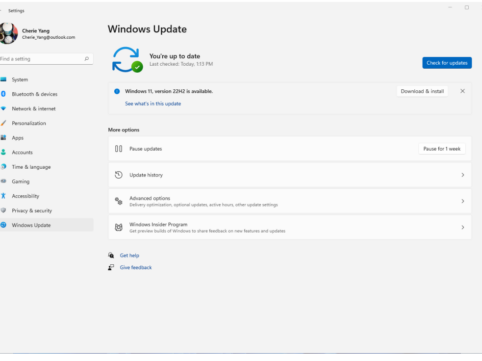
Task: Open Time & language settings
Action: [46, 167]
